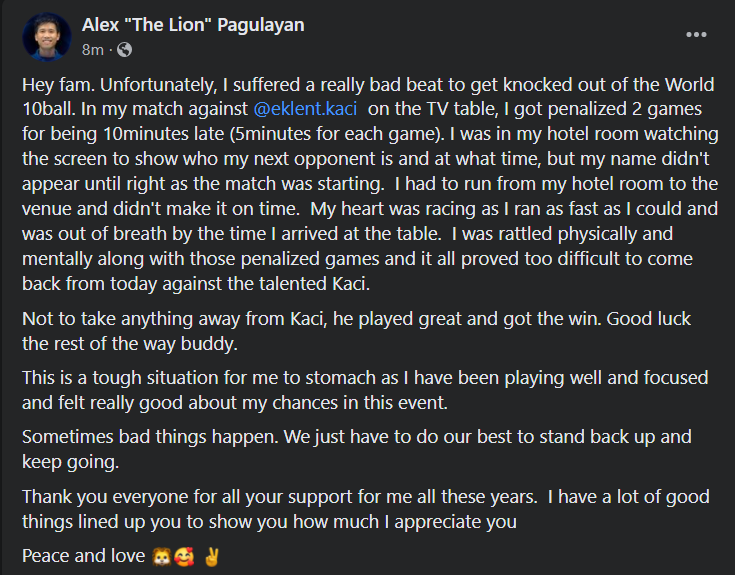Click the "Peace and love" closing line
Viewport: 735px width, 575px height.
point(121,556)
